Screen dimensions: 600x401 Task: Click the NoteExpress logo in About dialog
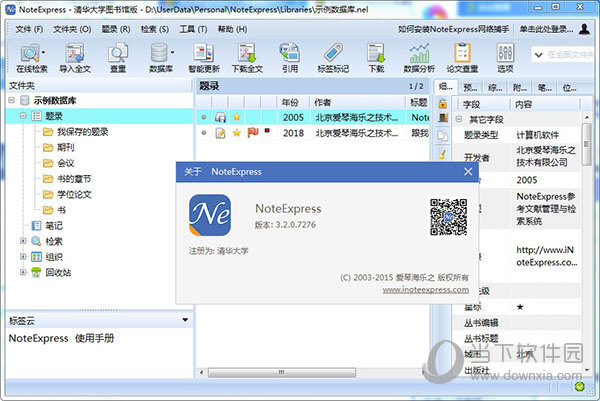pyautogui.click(x=210, y=215)
